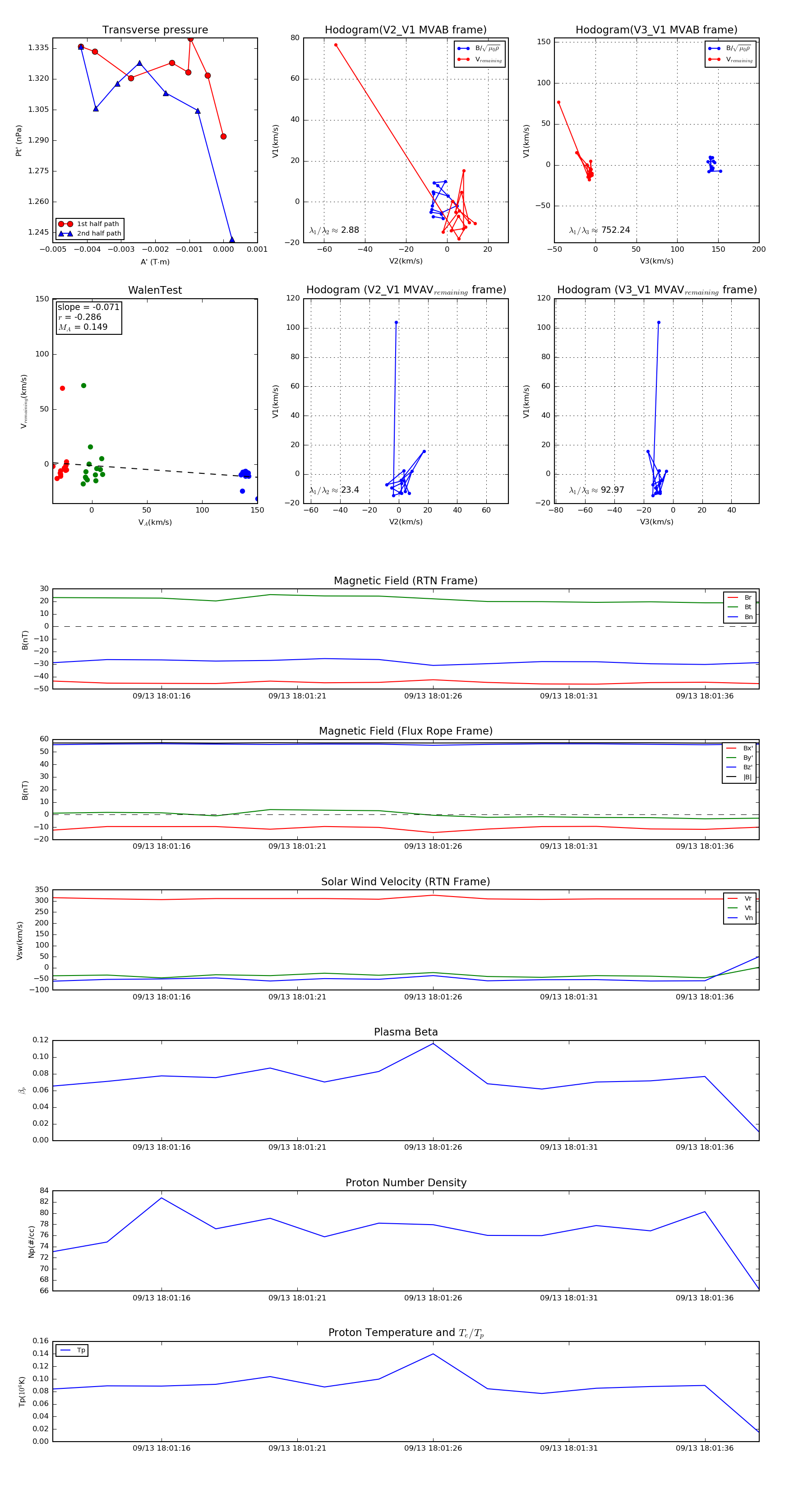Click the 'Pt' (nPa)' y-axis label

click(x=18, y=140)
